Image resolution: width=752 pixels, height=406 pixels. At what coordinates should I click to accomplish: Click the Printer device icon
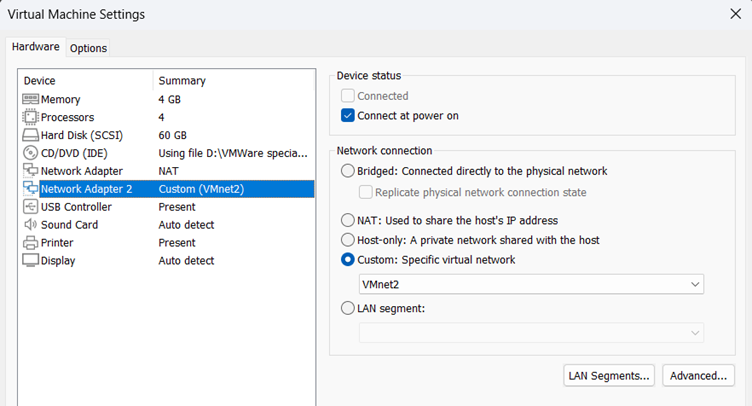(30, 243)
